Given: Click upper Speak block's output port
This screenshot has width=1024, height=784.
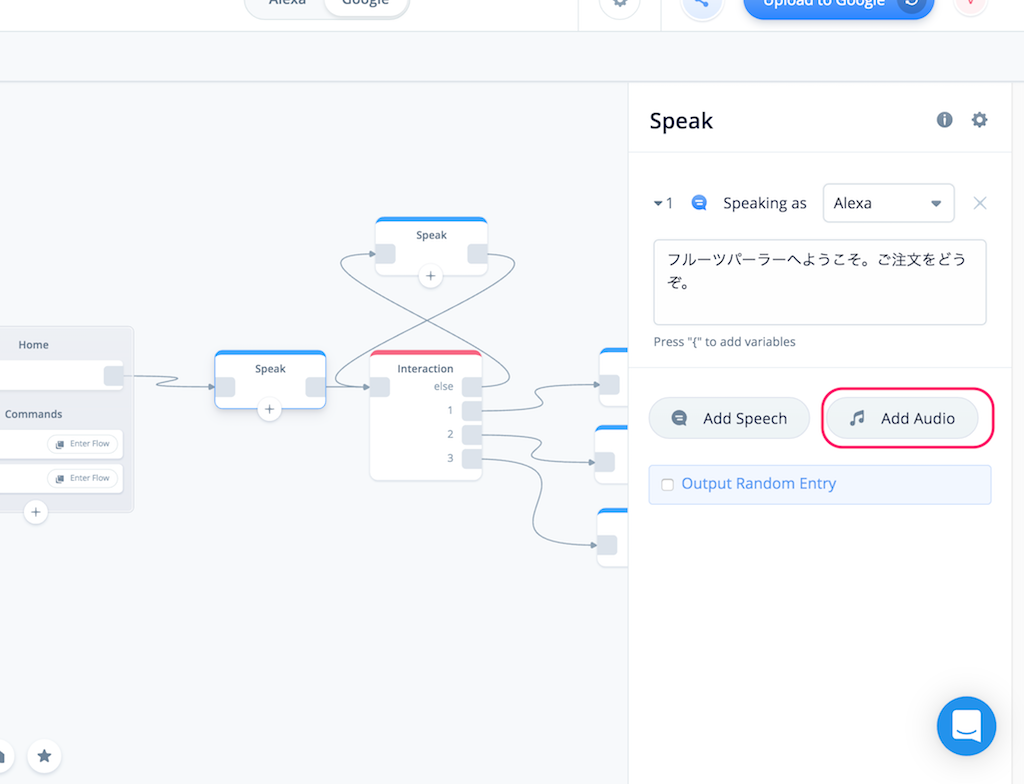Looking at the screenshot, I should [477, 253].
